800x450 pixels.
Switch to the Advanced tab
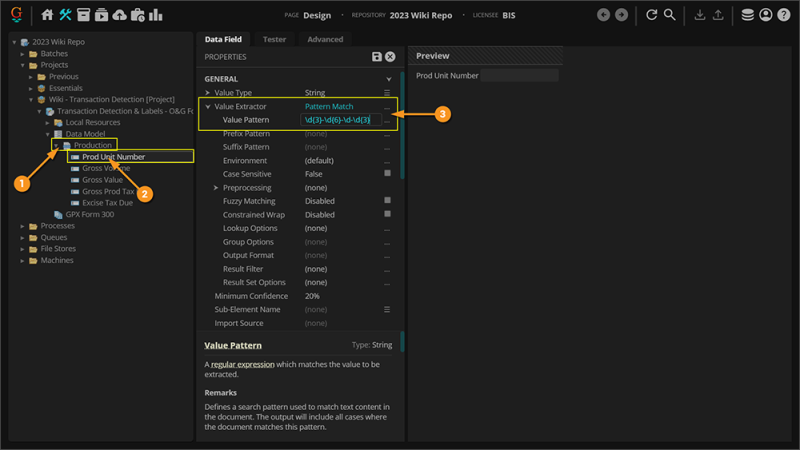pyautogui.click(x=325, y=39)
